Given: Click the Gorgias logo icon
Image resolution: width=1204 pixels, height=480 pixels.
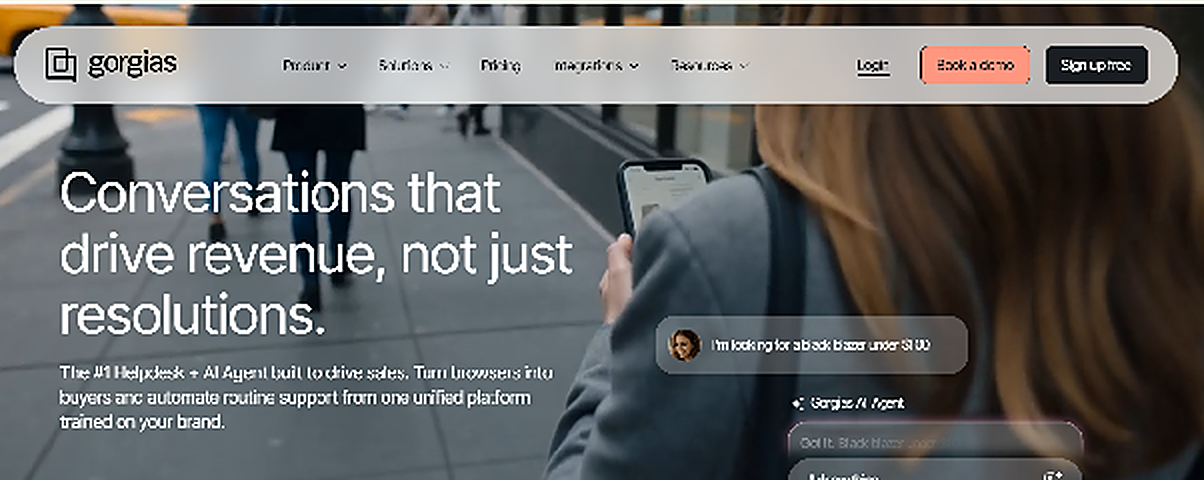Looking at the screenshot, I should (x=61, y=65).
